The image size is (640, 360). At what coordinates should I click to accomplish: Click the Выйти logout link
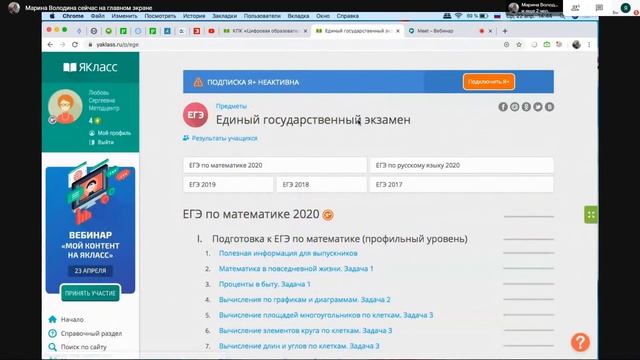click(105, 142)
